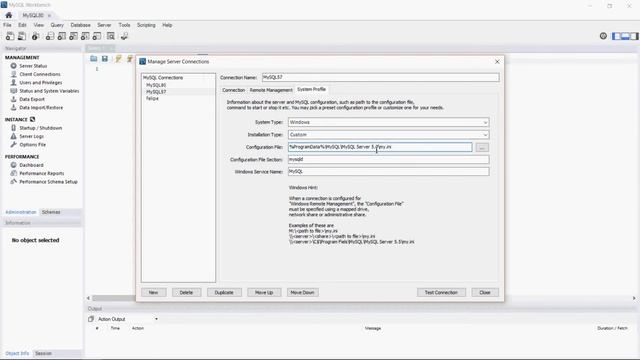Open the object inspector info icon

pyautogui.click(x=36, y=36)
